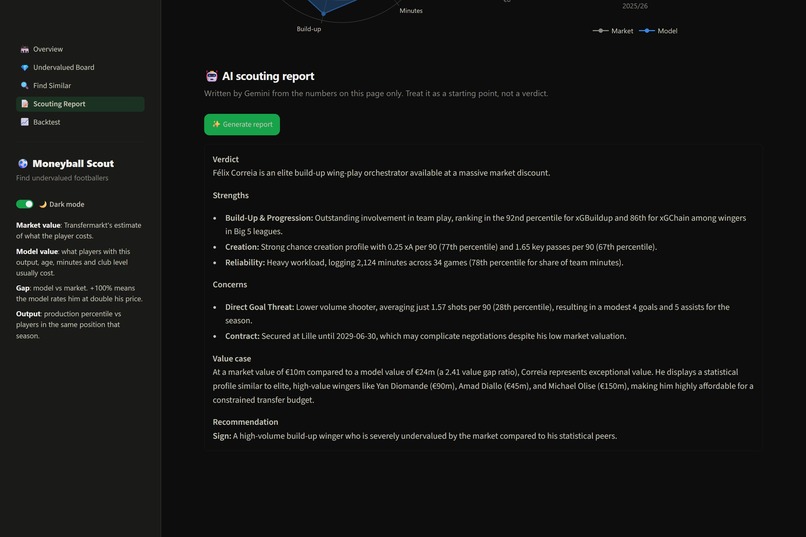Click the Find Similar magnifier icon
This screenshot has height=537, width=806.
pyautogui.click(x=25, y=85)
